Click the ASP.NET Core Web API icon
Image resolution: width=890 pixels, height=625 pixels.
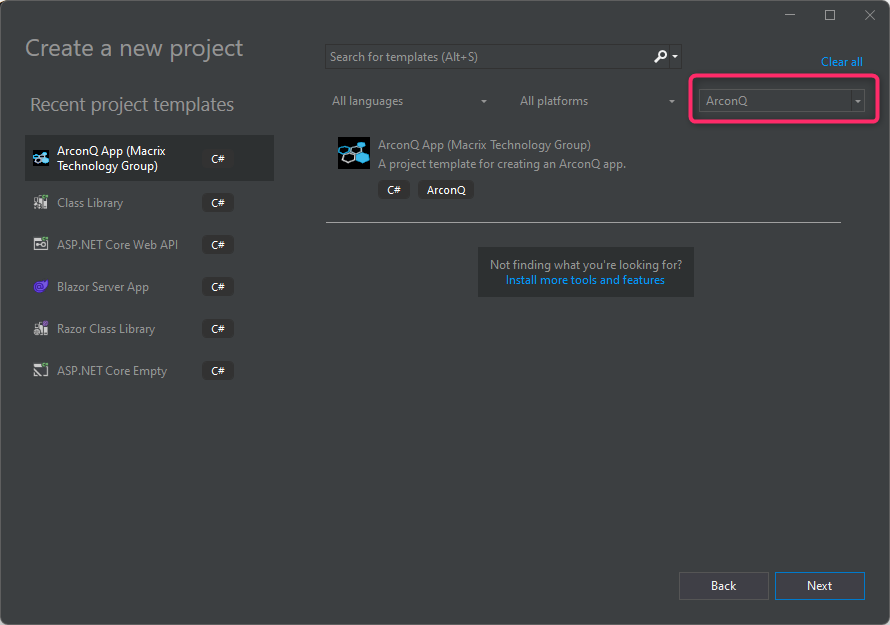pyautogui.click(x=40, y=245)
